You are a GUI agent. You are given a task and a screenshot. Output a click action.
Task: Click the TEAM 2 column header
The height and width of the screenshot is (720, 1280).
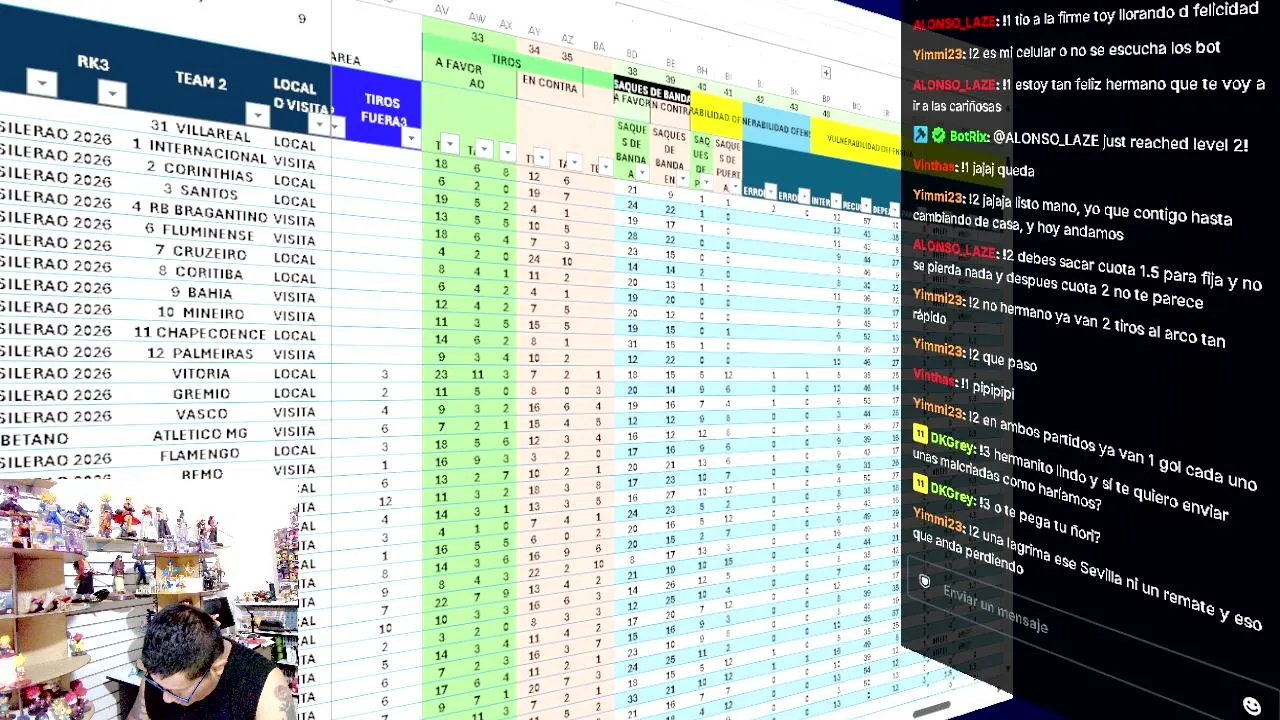pos(201,82)
